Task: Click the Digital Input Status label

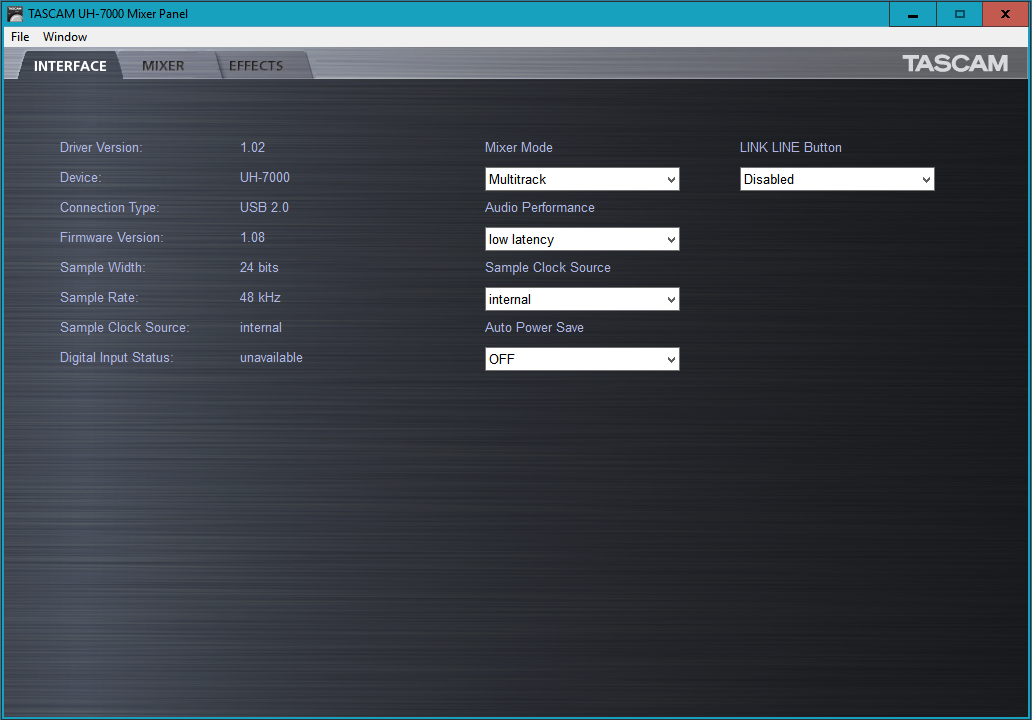Action: (x=116, y=357)
